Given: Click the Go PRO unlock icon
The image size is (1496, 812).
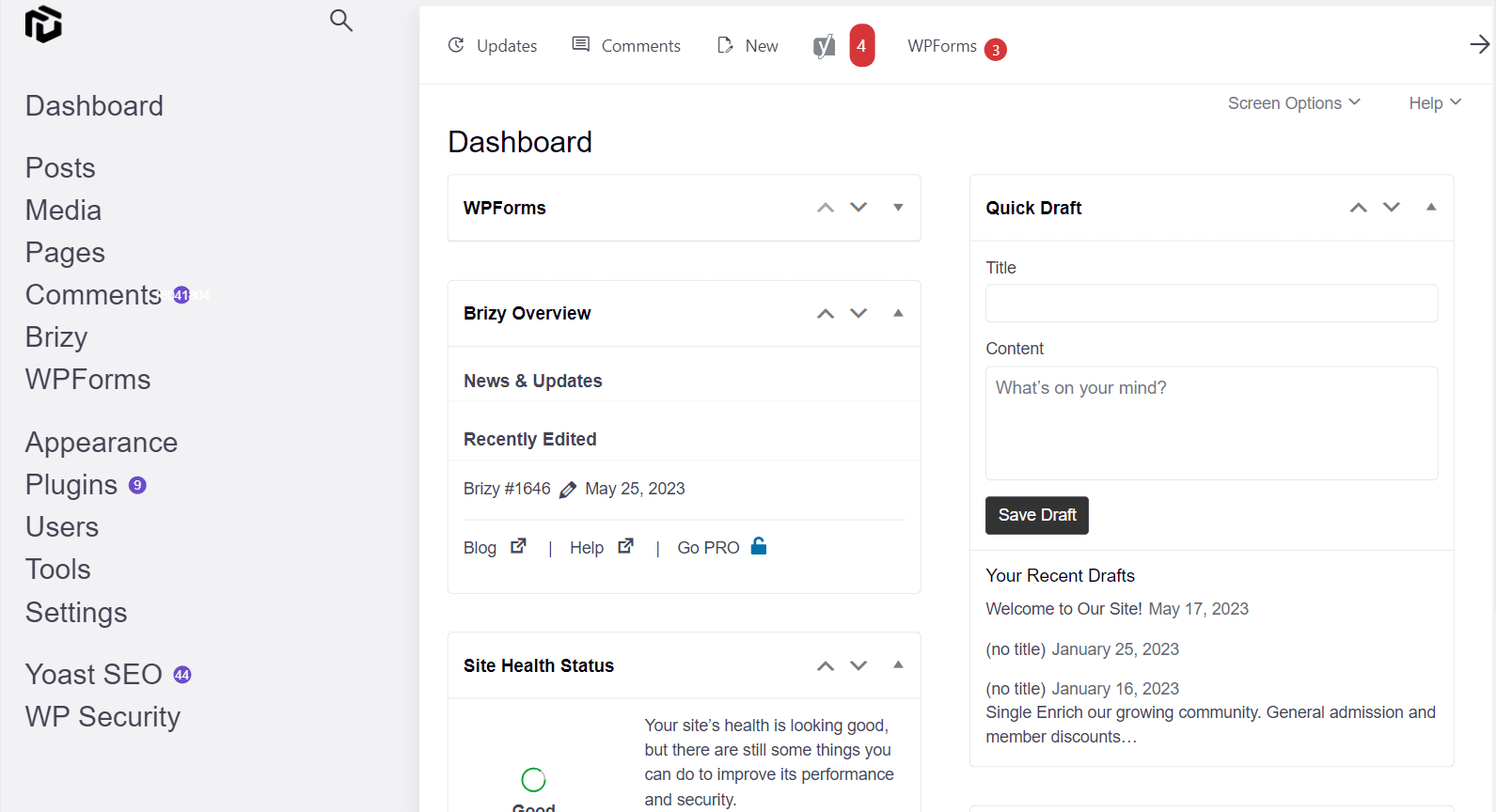Looking at the screenshot, I should 759,546.
